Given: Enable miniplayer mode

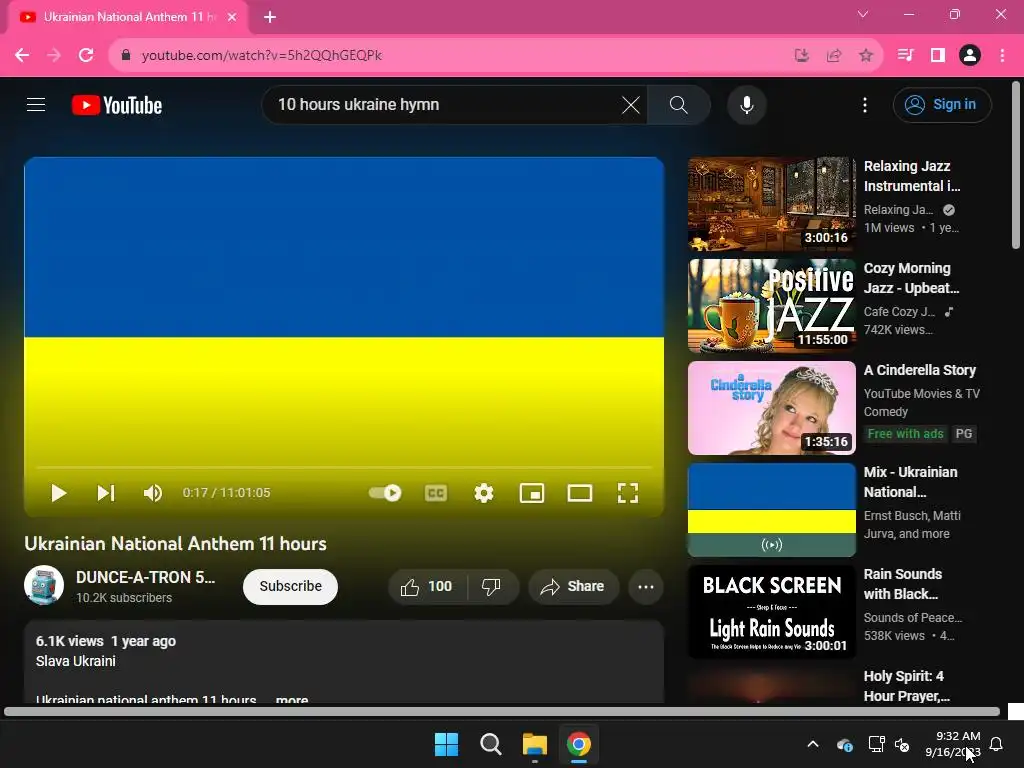Looking at the screenshot, I should point(532,493).
